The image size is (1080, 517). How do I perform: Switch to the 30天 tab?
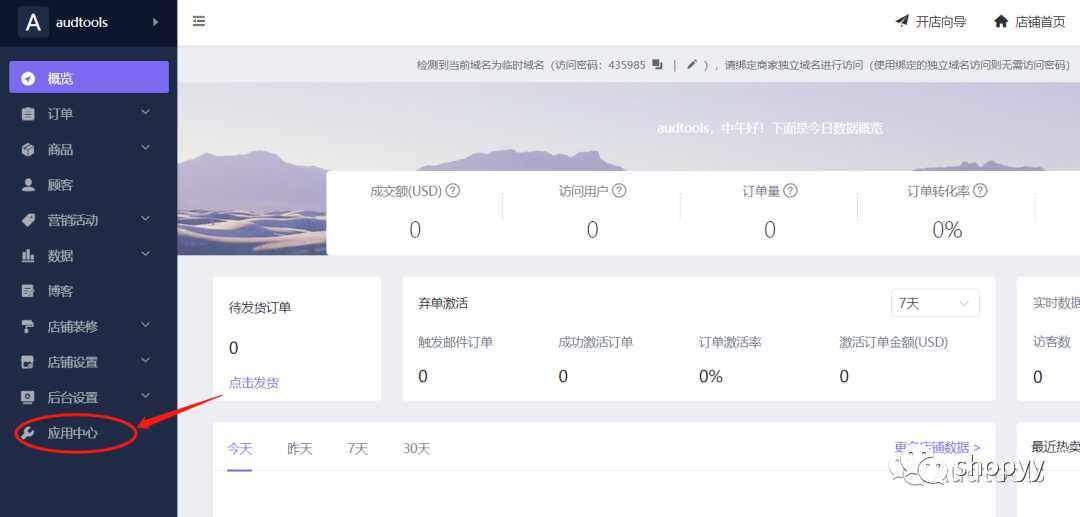(417, 449)
